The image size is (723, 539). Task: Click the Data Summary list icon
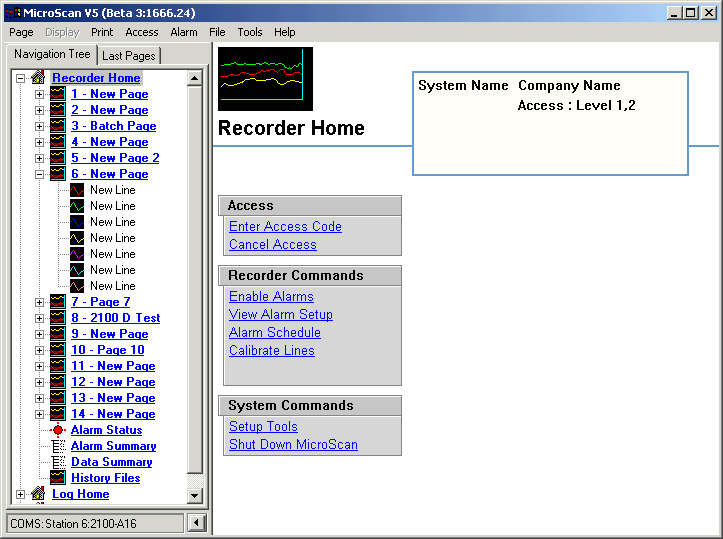click(58, 462)
